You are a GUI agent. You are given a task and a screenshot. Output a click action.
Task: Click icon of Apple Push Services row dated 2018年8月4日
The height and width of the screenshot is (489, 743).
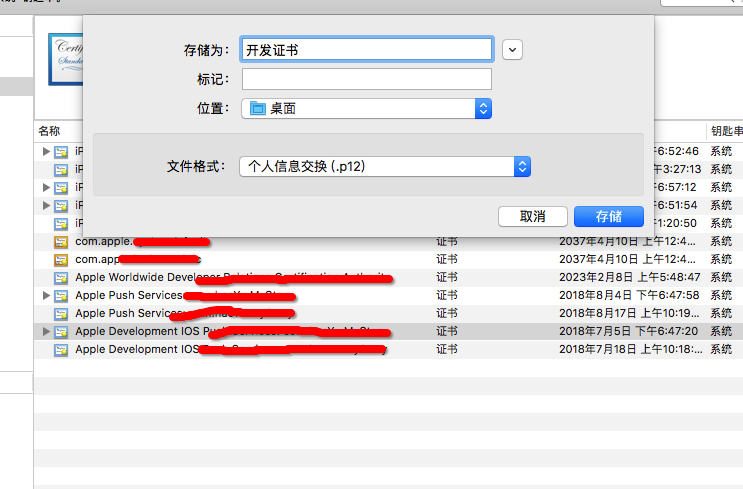[x=61, y=296]
